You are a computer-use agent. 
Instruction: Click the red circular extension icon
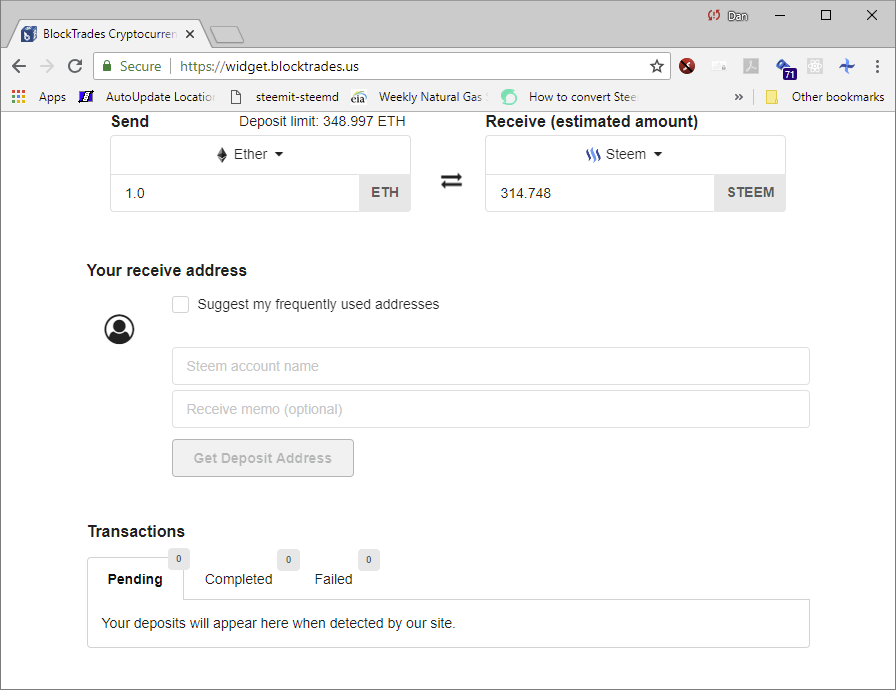click(687, 66)
